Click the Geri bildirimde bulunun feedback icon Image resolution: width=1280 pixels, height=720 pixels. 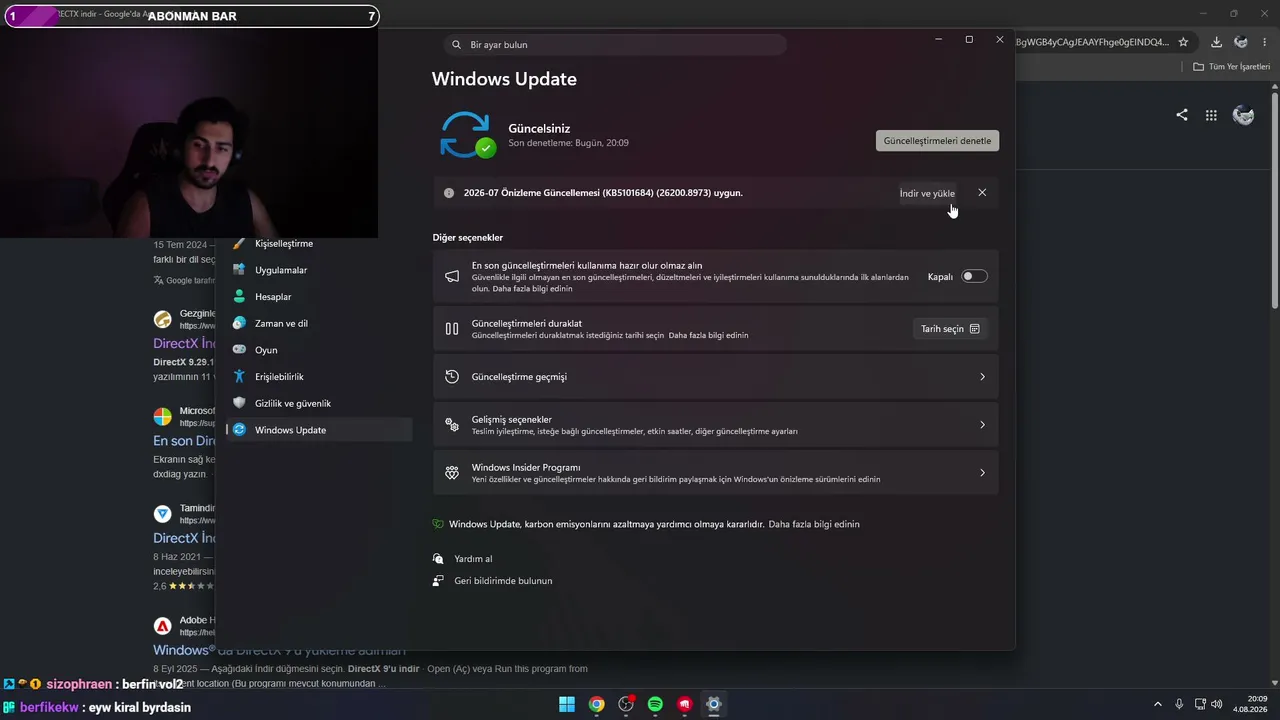coord(438,581)
